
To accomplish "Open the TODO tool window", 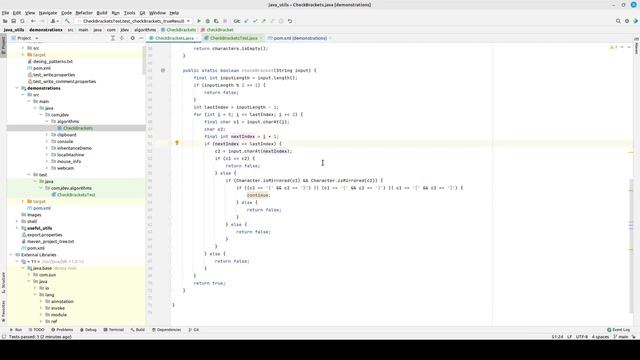I will [36, 329].
